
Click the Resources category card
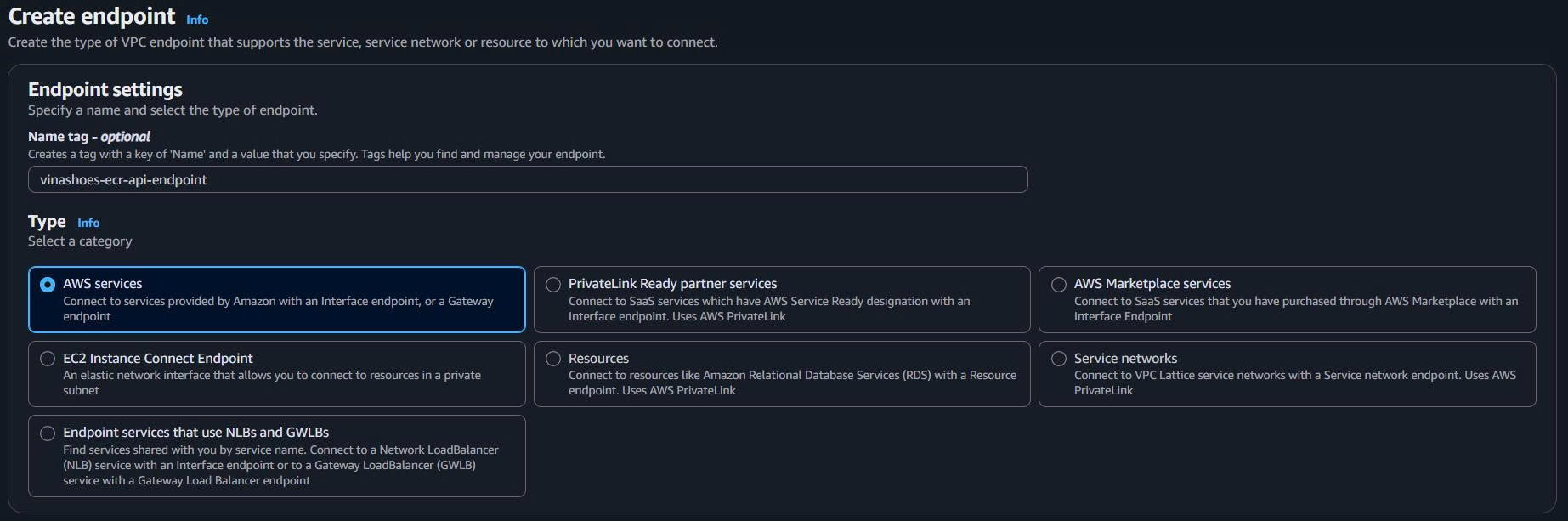(x=782, y=374)
